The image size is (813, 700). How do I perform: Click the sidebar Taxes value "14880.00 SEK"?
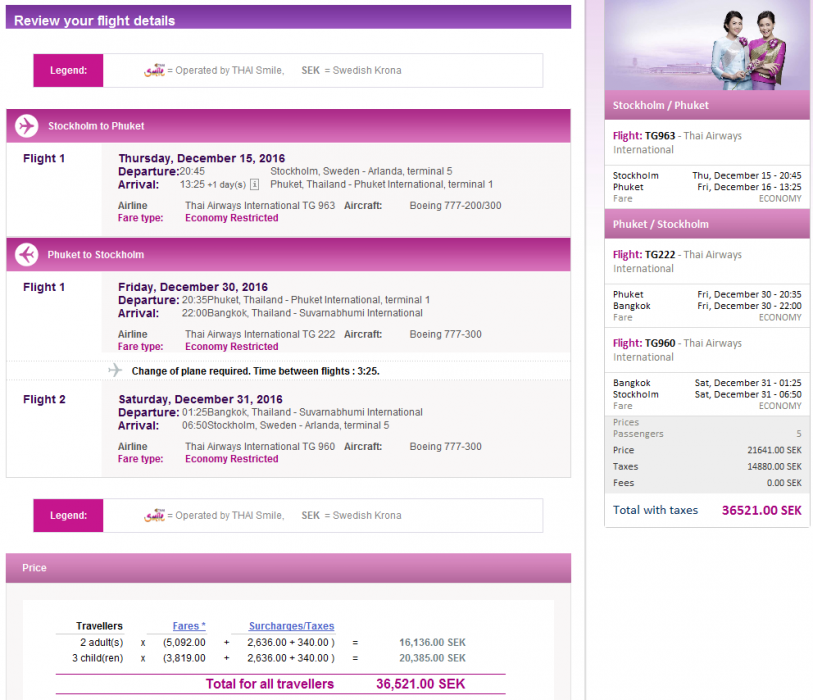click(x=774, y=467)
